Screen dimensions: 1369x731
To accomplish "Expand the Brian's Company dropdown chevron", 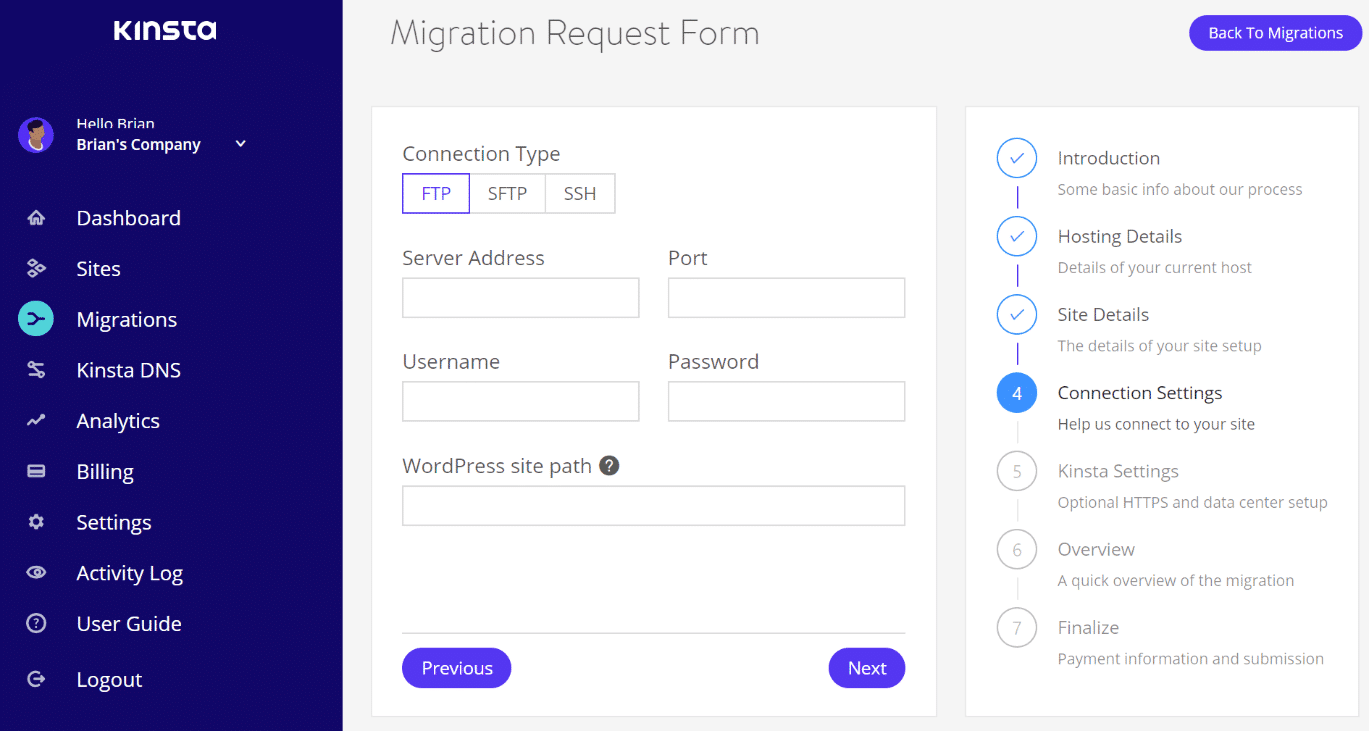I will pos(241,144).
